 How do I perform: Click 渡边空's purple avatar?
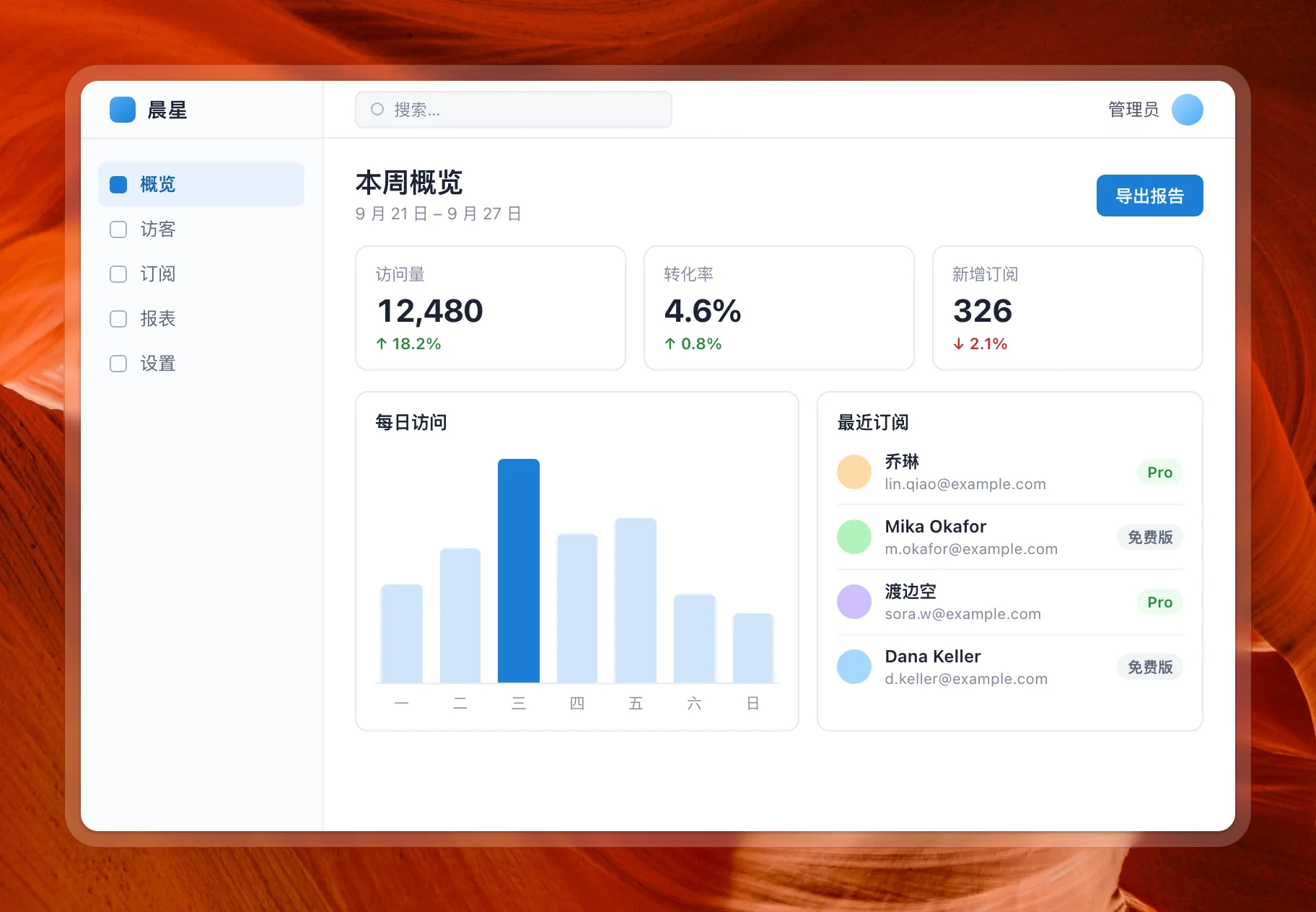854,602
